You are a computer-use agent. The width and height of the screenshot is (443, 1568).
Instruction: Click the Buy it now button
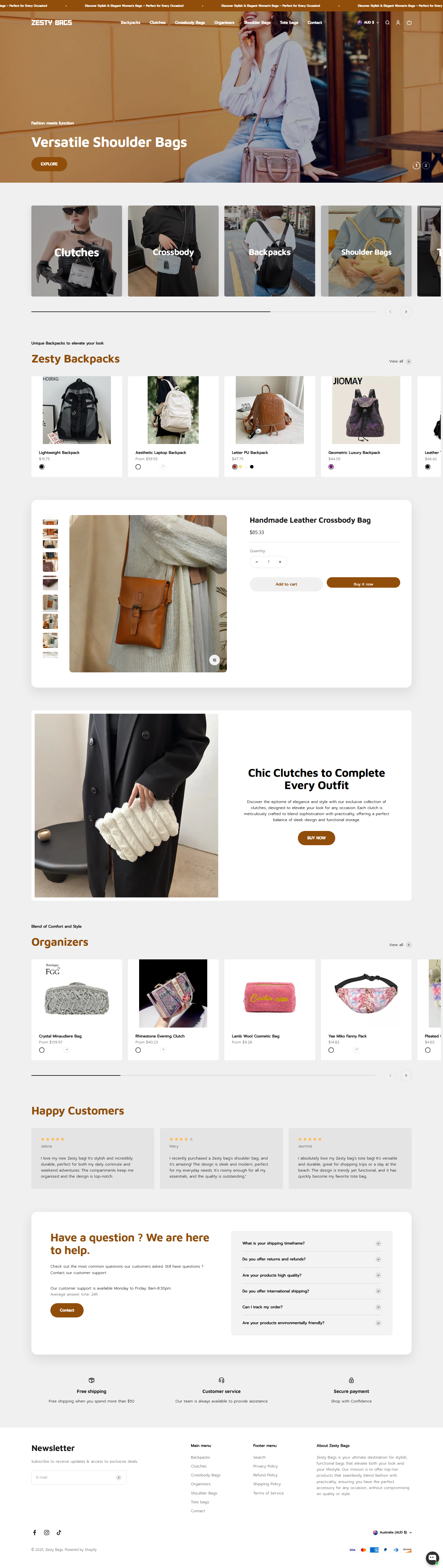363,583
